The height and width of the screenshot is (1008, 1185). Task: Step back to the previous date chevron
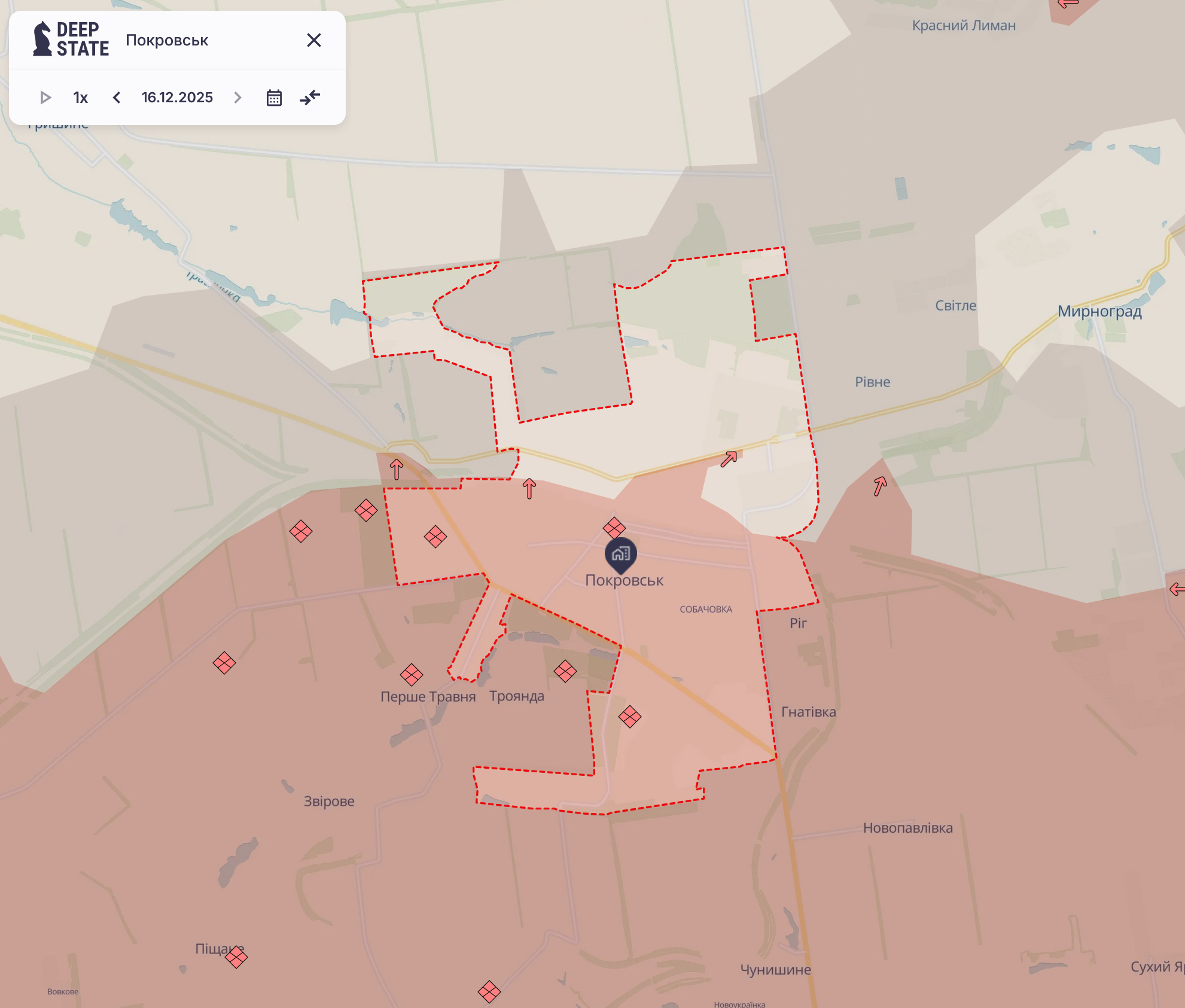(x=116, y=98)
